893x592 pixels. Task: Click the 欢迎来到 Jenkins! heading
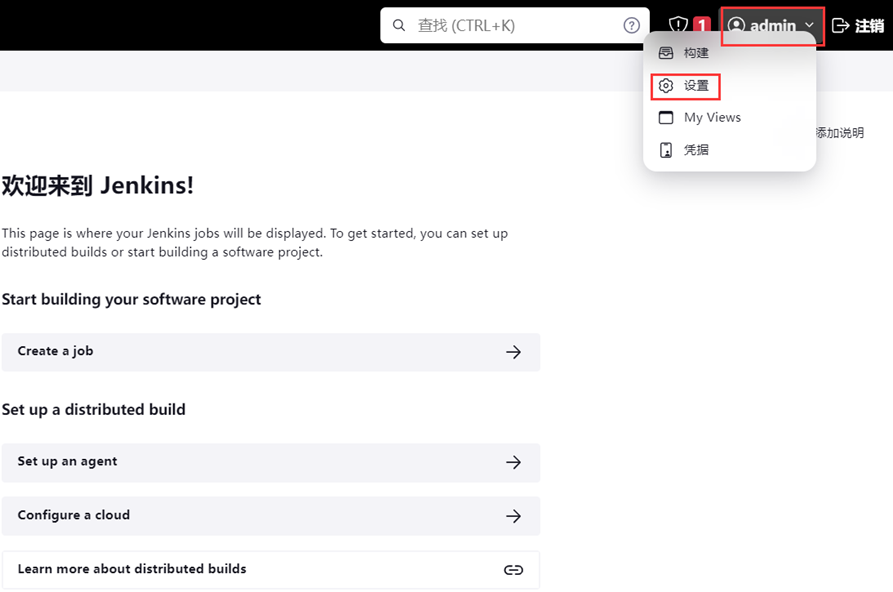point(97,185)
